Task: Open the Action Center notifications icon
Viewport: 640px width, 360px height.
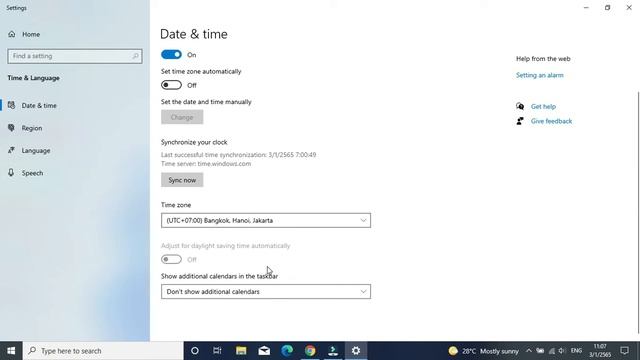Action: click(x=624, y=351)
